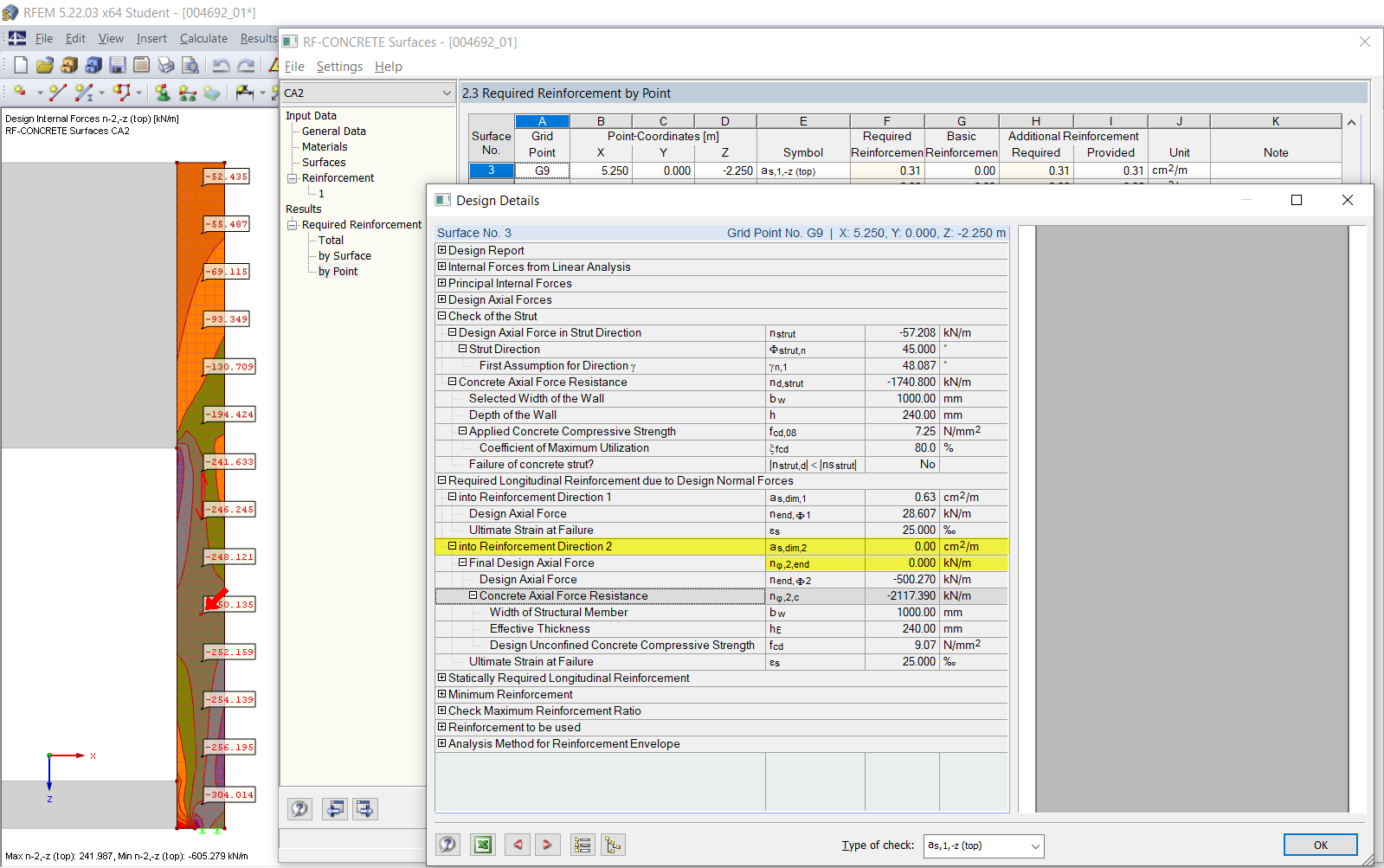
Task: Click the Save floppy disk icon
Action: coord(118,65)
